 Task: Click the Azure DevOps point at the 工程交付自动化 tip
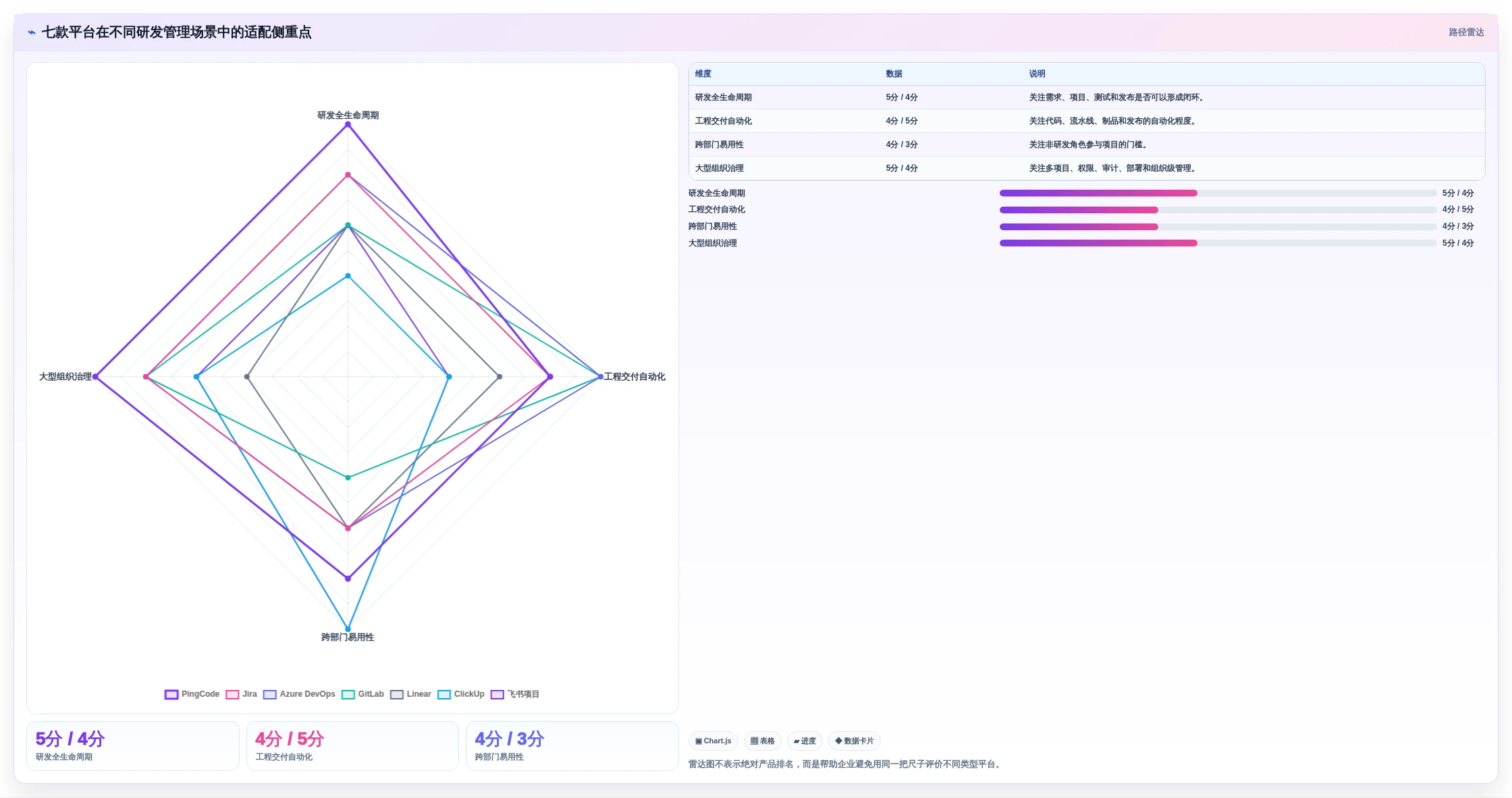coord(601,377)
